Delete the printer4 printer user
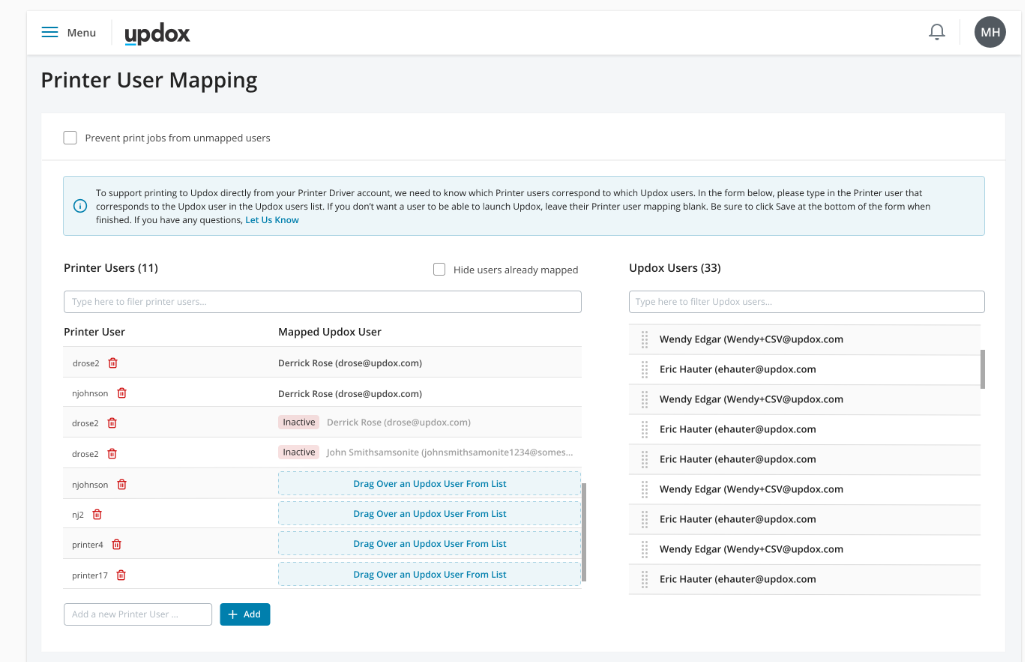 point(116,544)
